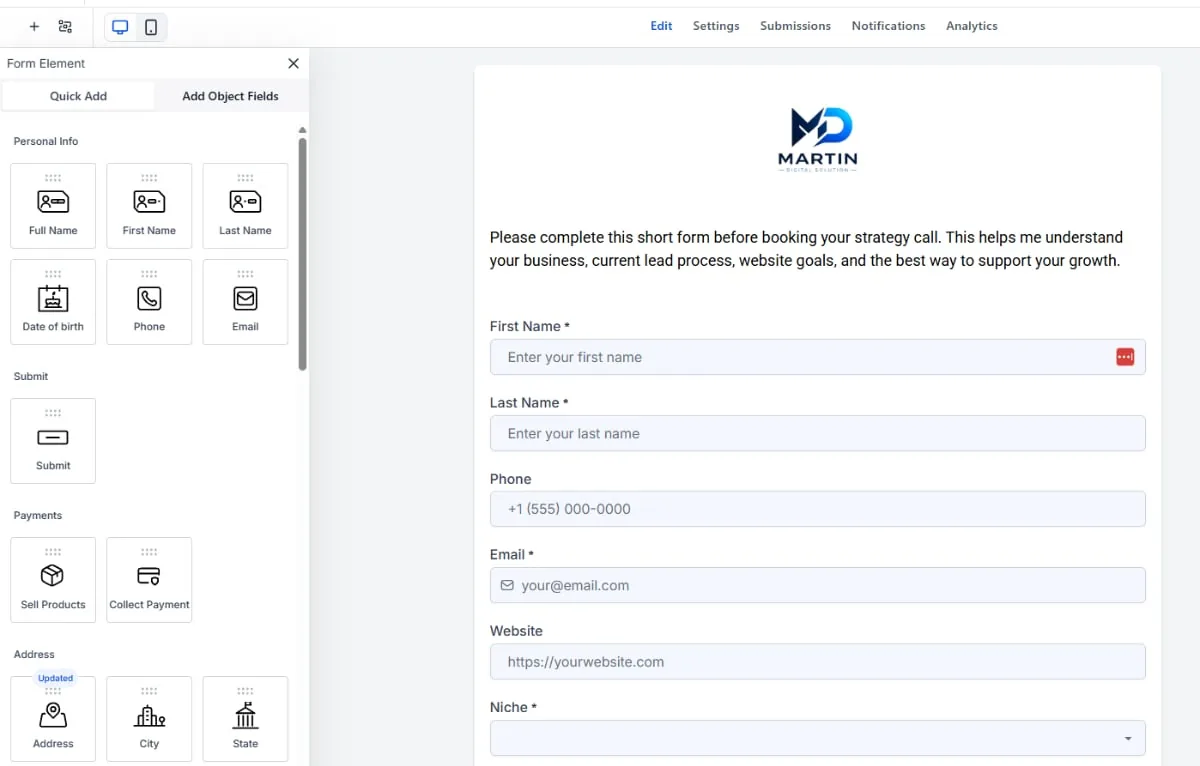Viewport: 1200px width, 766px height.
Task: Add the Last Name field element
Action: coord(245,206)
